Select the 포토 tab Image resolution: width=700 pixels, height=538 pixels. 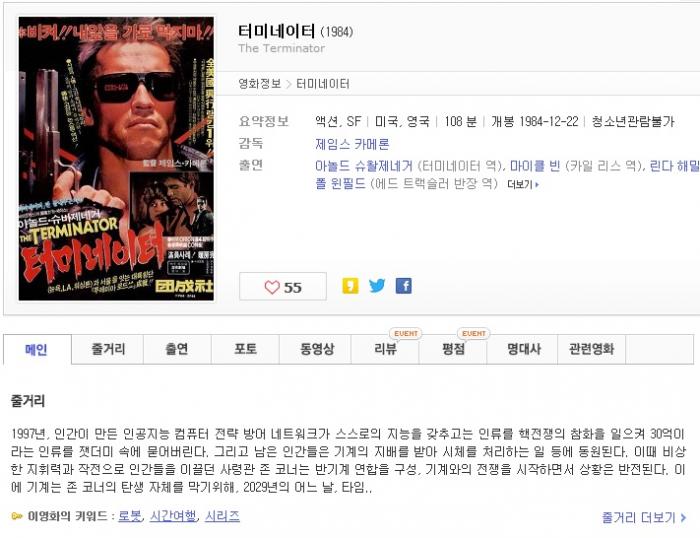click(246, 349)
